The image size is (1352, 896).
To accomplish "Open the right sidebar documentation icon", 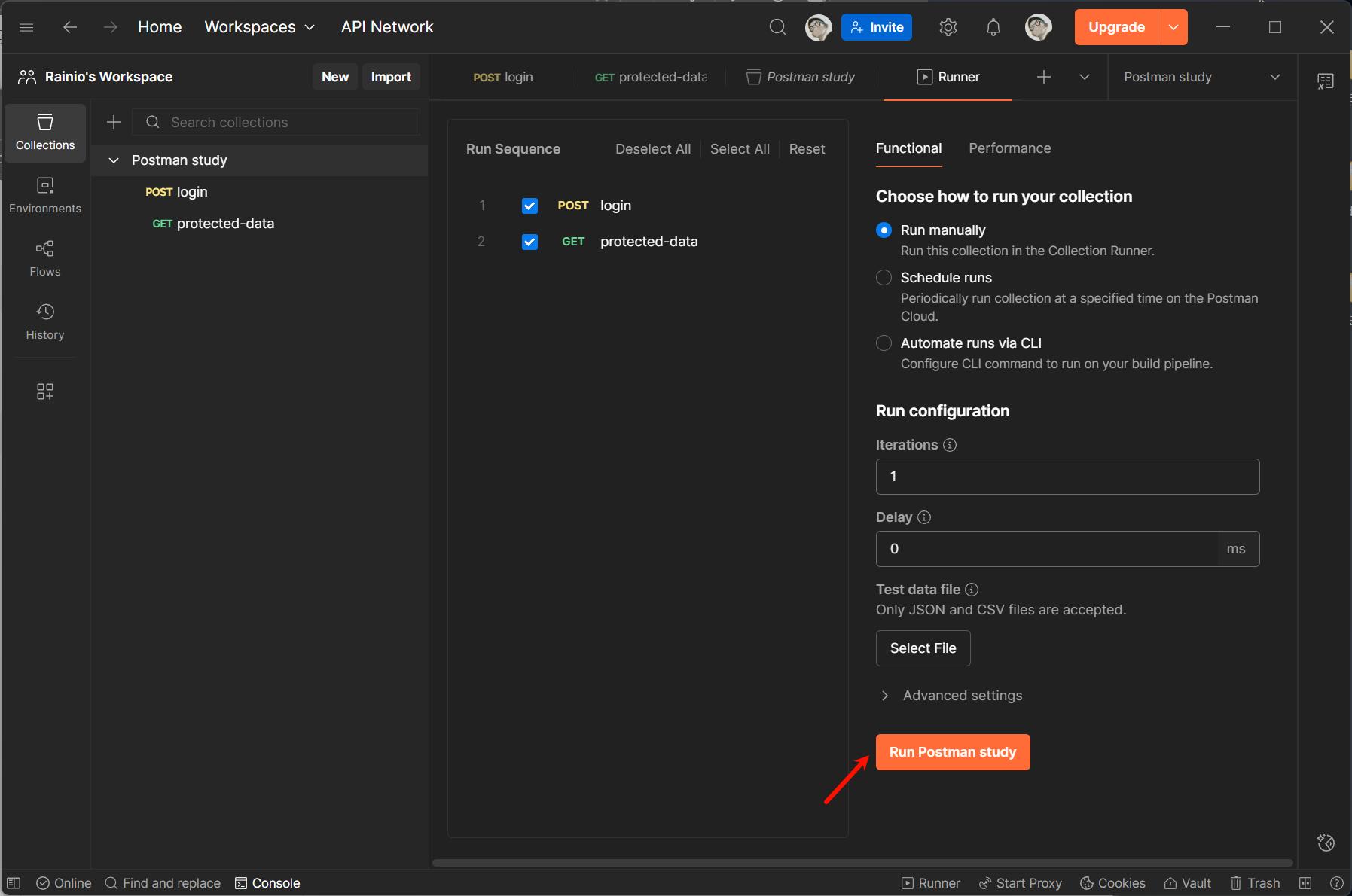I will [x=1326, y=81].
